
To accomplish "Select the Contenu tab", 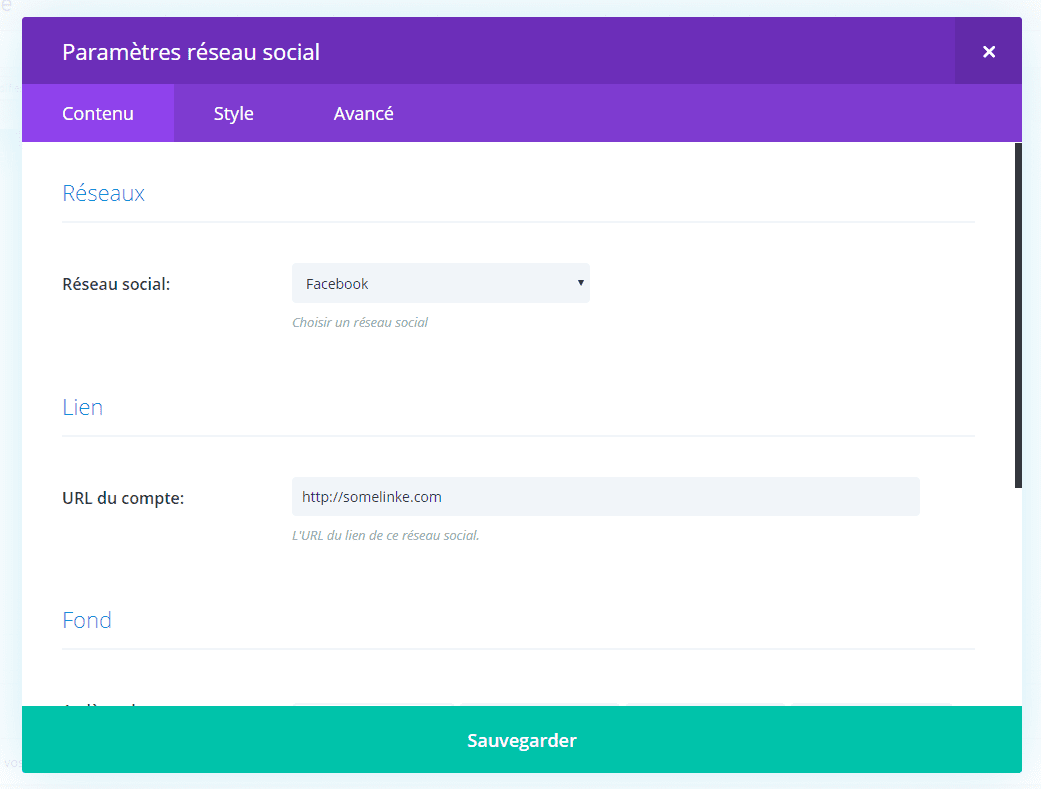I will pyautogui.click(x=97, y=113).
